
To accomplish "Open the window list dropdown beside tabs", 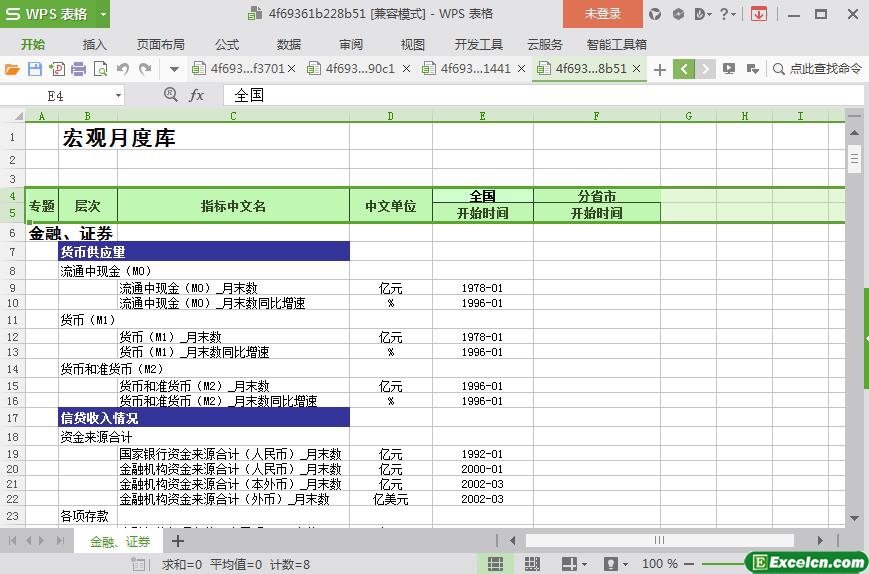I will 752,69.
